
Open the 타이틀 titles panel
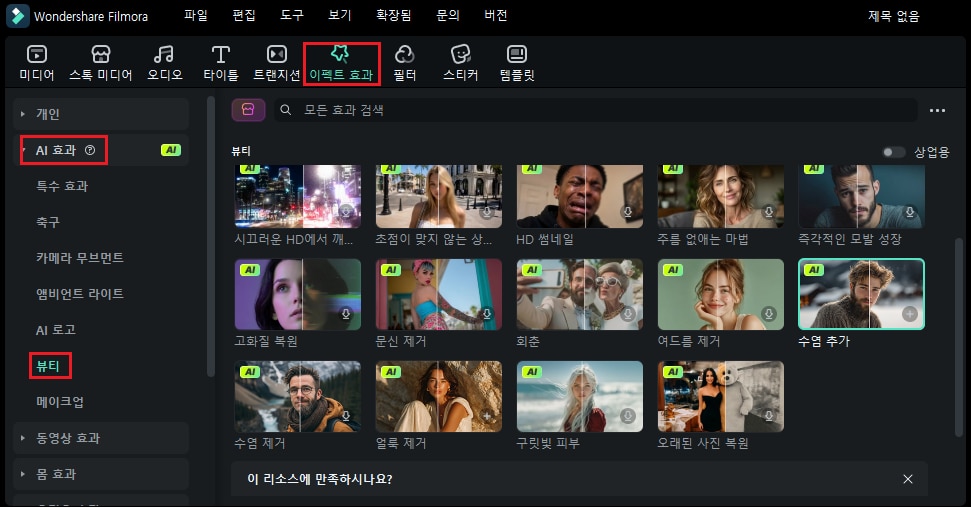[x=220, y=63]
